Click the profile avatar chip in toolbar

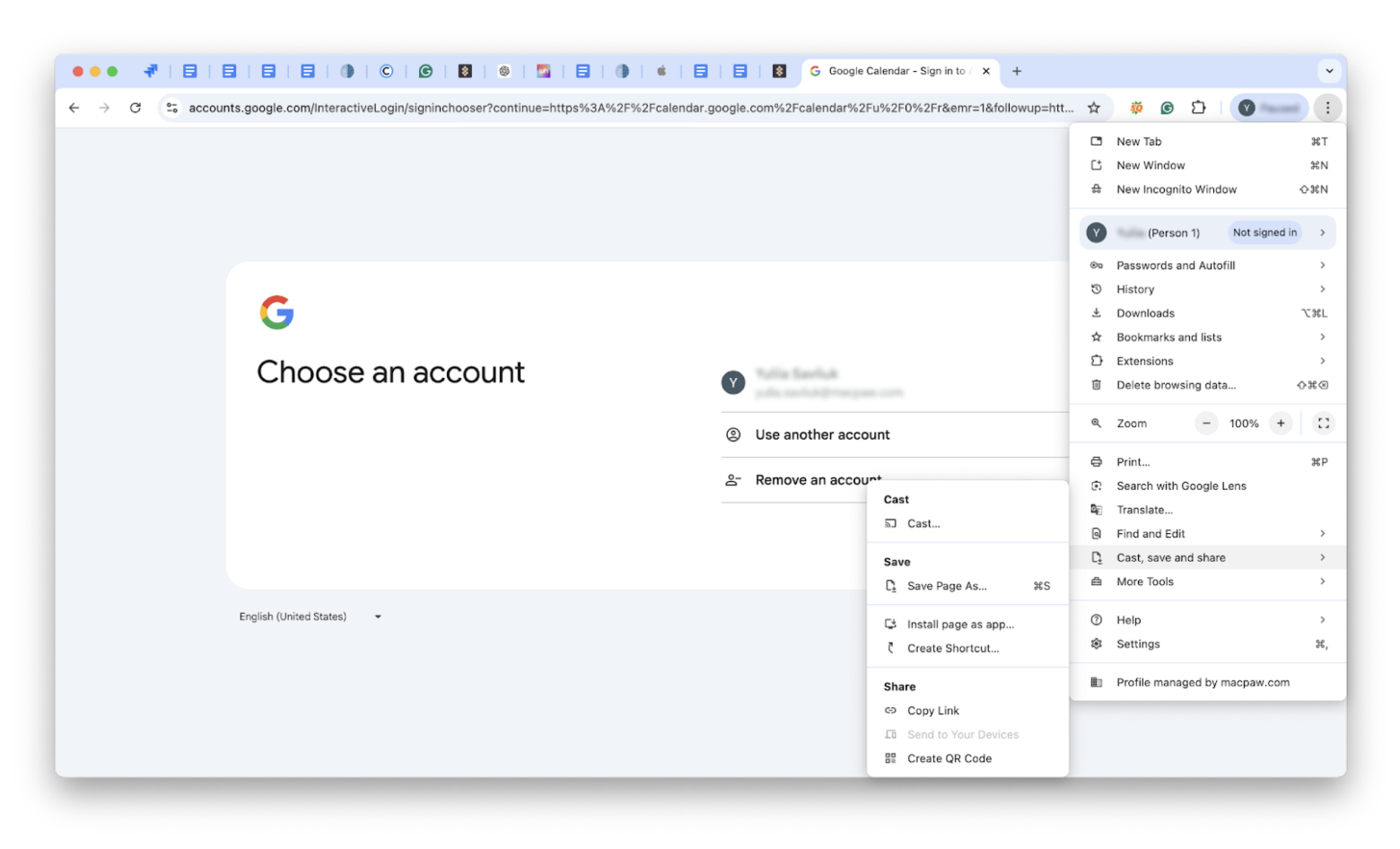coord(1269,108)
